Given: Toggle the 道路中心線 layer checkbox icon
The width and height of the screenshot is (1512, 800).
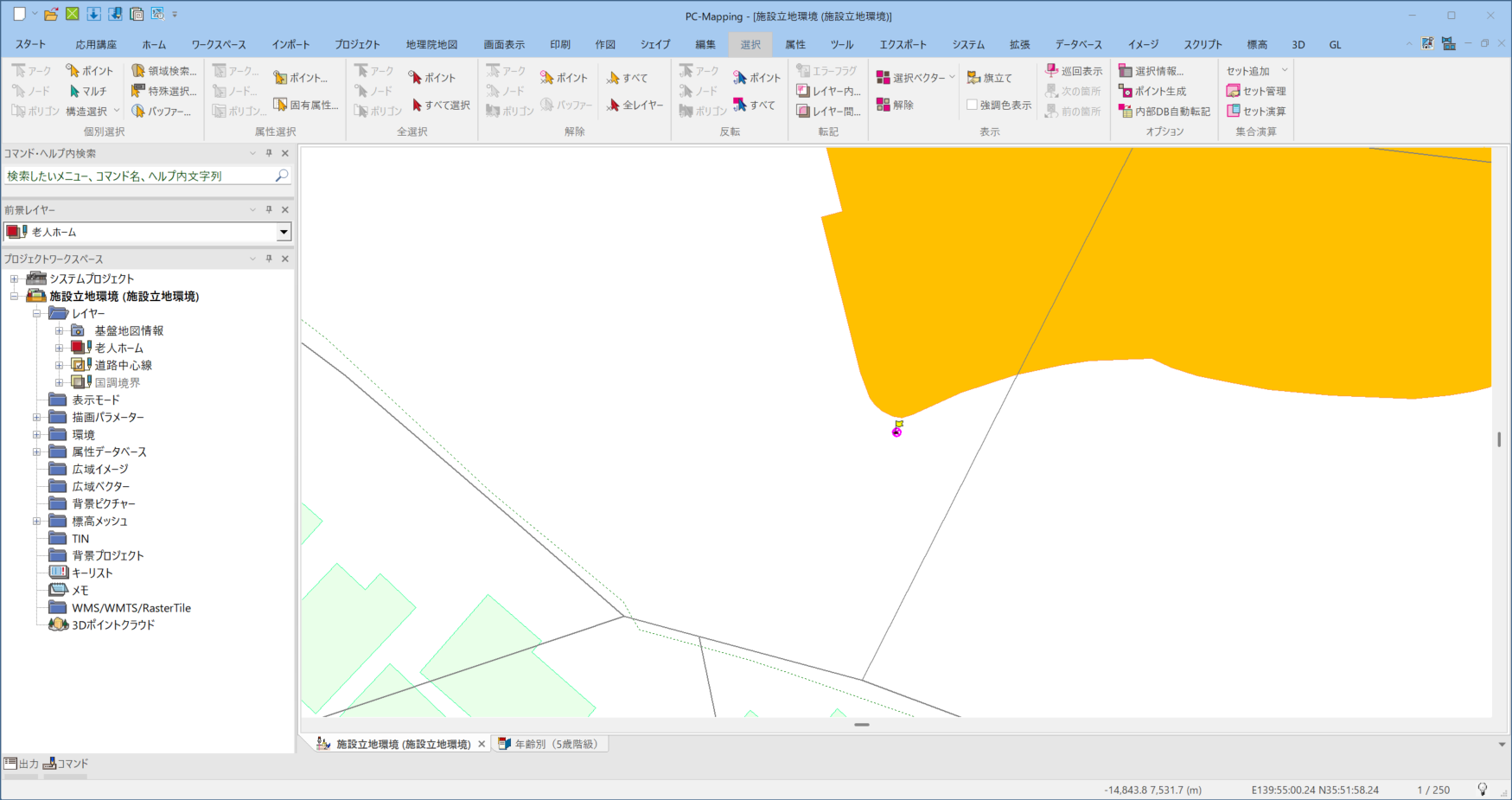Looking at the screenshot, I should [x=79, y=365].
